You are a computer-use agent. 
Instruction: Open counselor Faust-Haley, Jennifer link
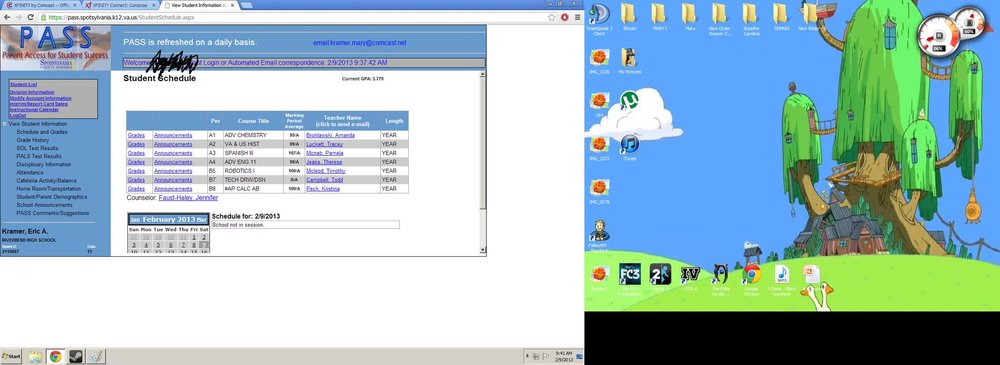[188, 198]
